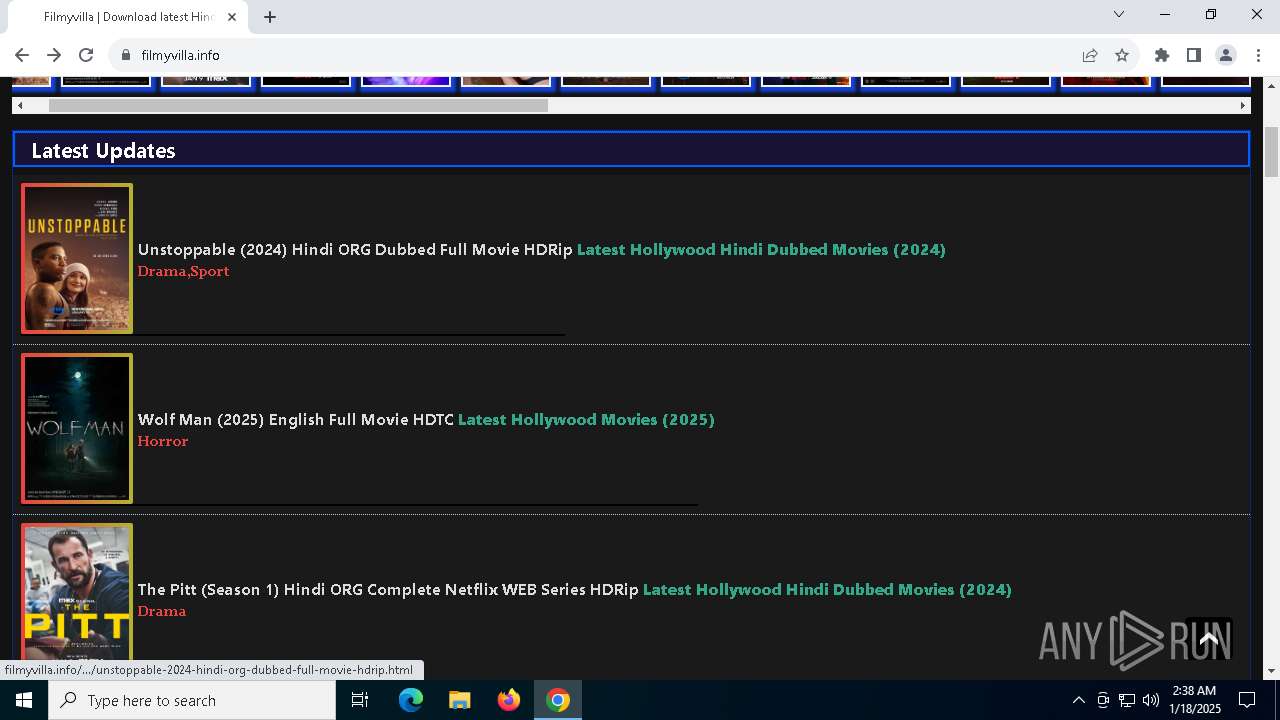Open Chrome's three-dot menu
This screenshot has height=720, width=1280.
[1258, 55]
